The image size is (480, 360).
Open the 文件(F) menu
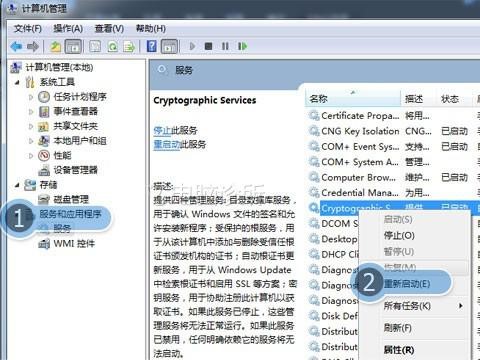coord(28,29)
